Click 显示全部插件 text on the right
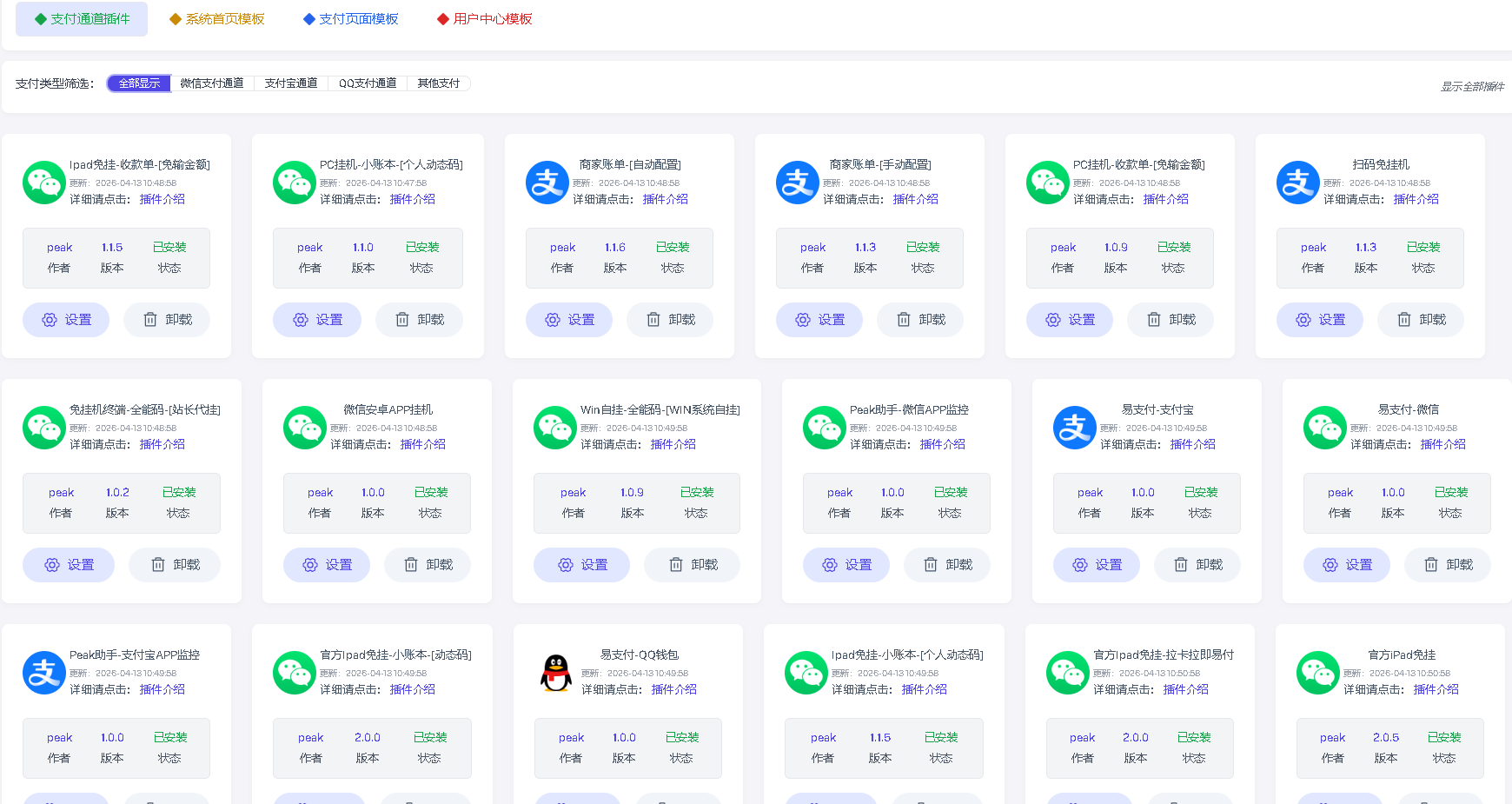Viewport: 1512px width, 804px height. (1472, 86)
